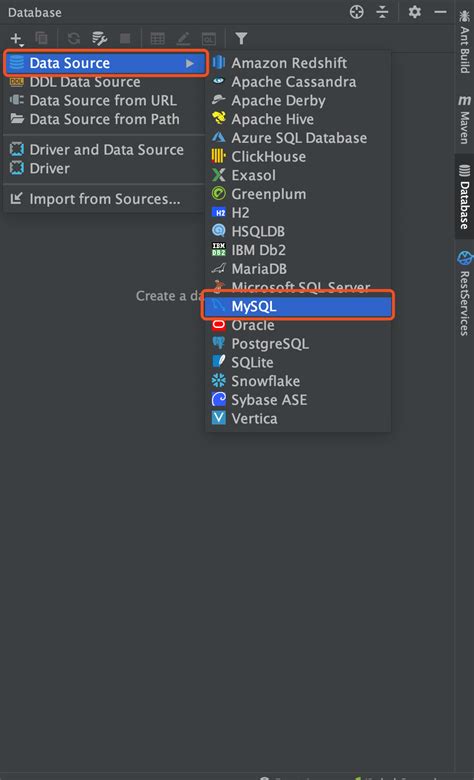Open Database settings gear icon
Image resolution: width=474 pixels, height=780 pixels.
(x=414, y=11)
